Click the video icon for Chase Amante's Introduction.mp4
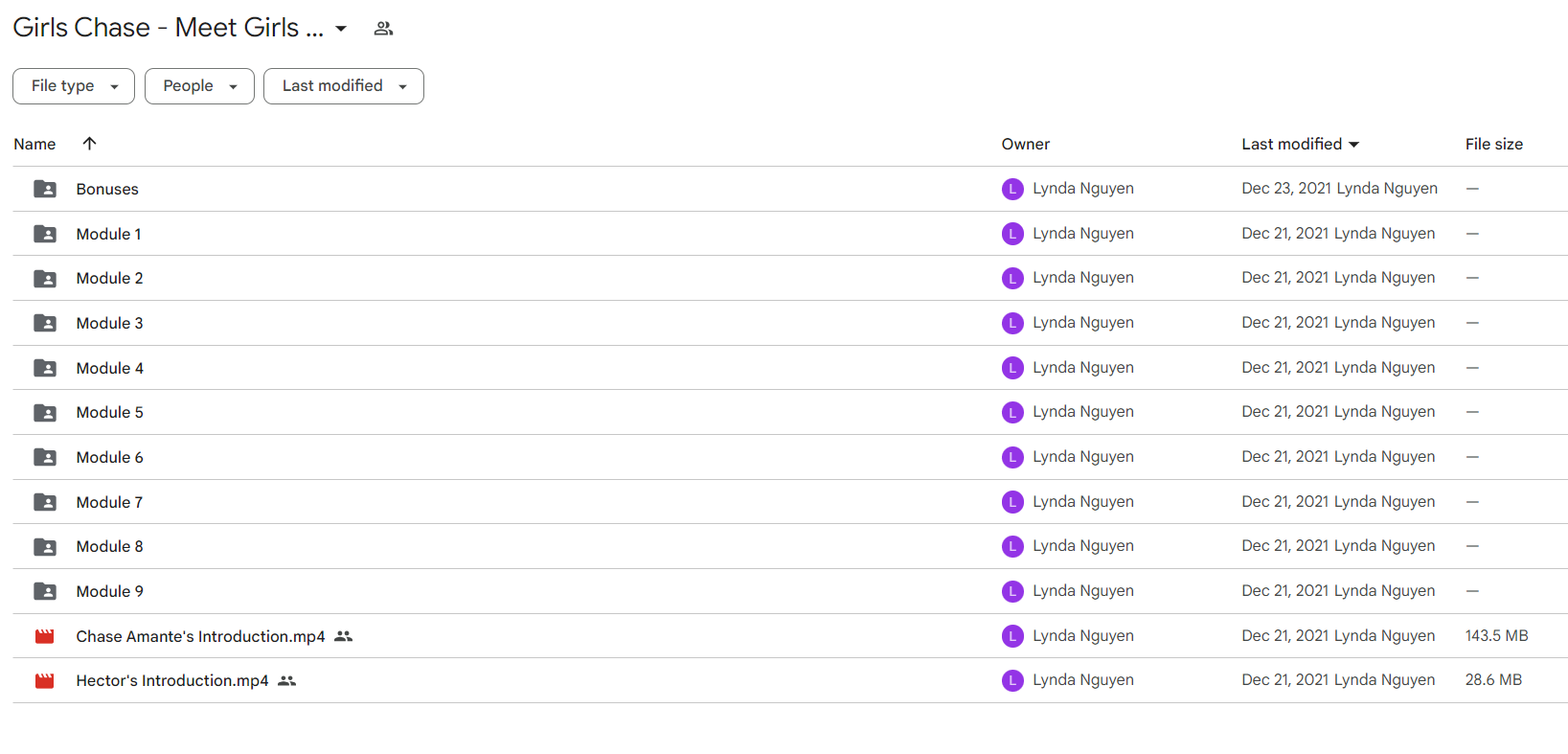This screenshot has width=1568, height=754. [45, 636]
